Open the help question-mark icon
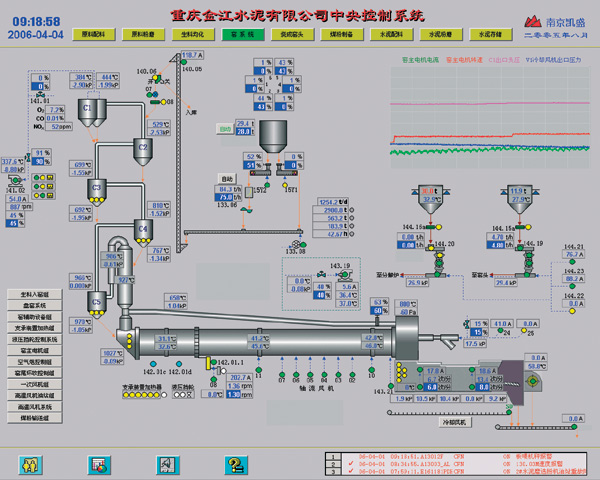This screenshot has width=600, height=480. pyautogui.click(x=234, y=463)
